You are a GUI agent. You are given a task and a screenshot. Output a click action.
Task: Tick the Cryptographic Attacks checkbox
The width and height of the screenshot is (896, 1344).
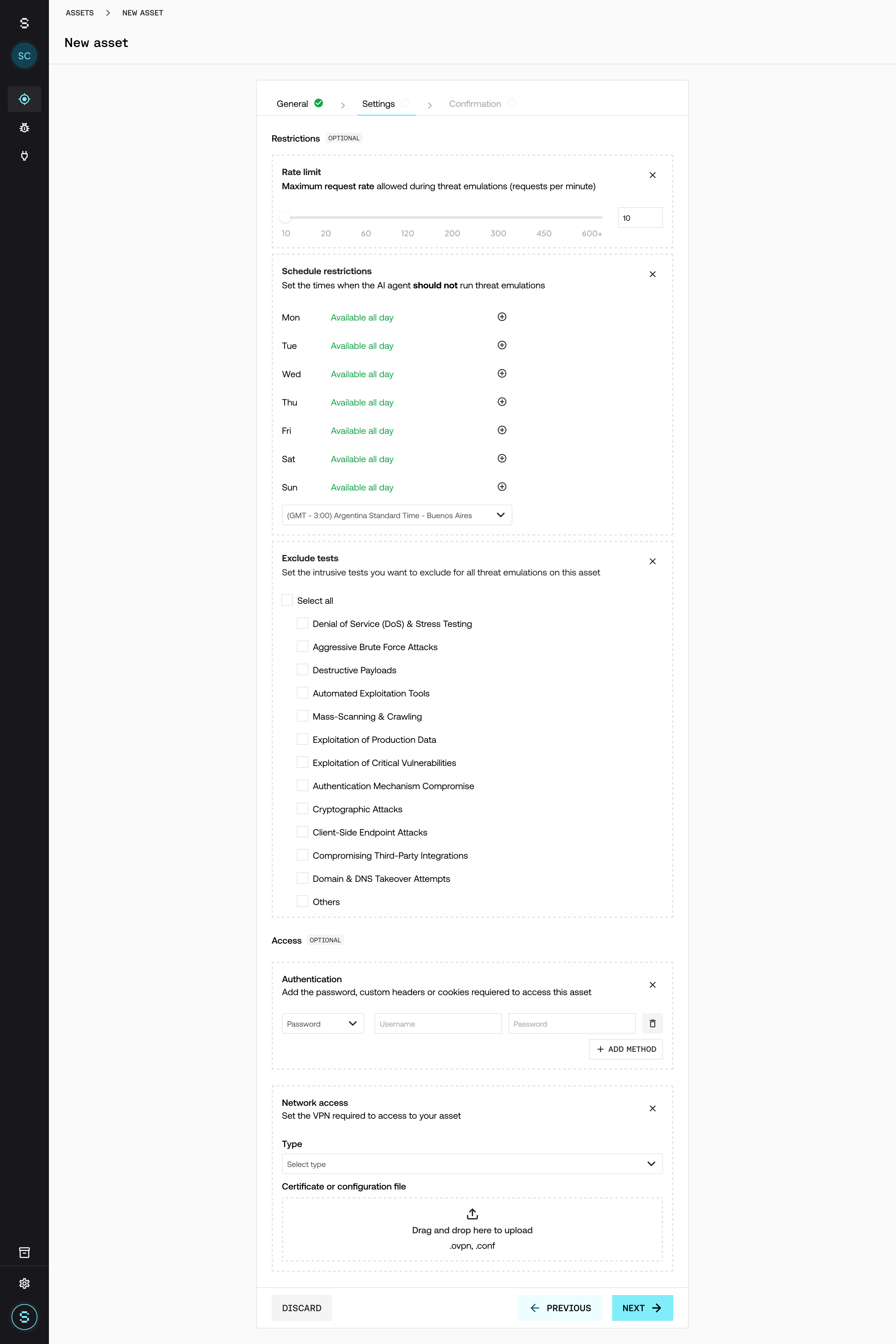click(x=302, y=808)
